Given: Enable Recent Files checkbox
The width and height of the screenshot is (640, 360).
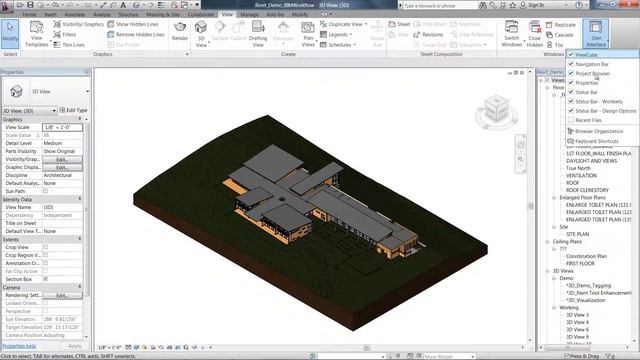Looking at the screenshot, I should pos(571,120).
